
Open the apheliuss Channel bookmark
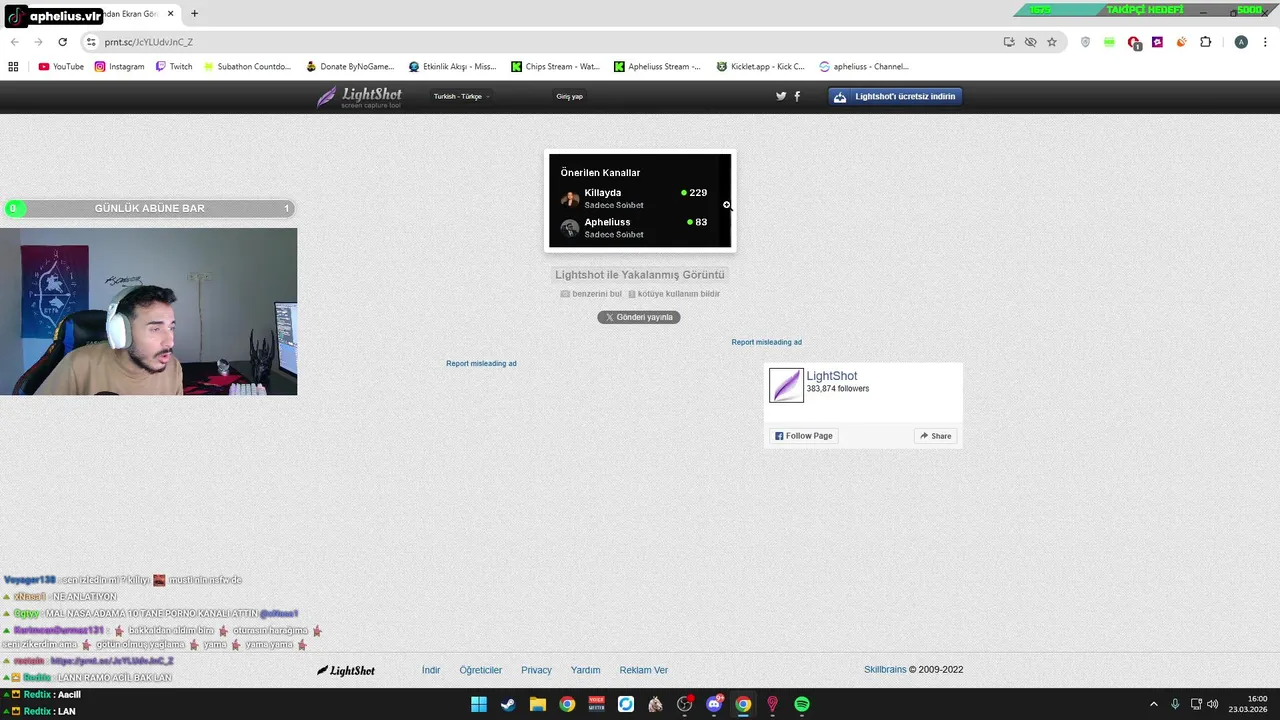pyautogui.click(x=863, y=67)
